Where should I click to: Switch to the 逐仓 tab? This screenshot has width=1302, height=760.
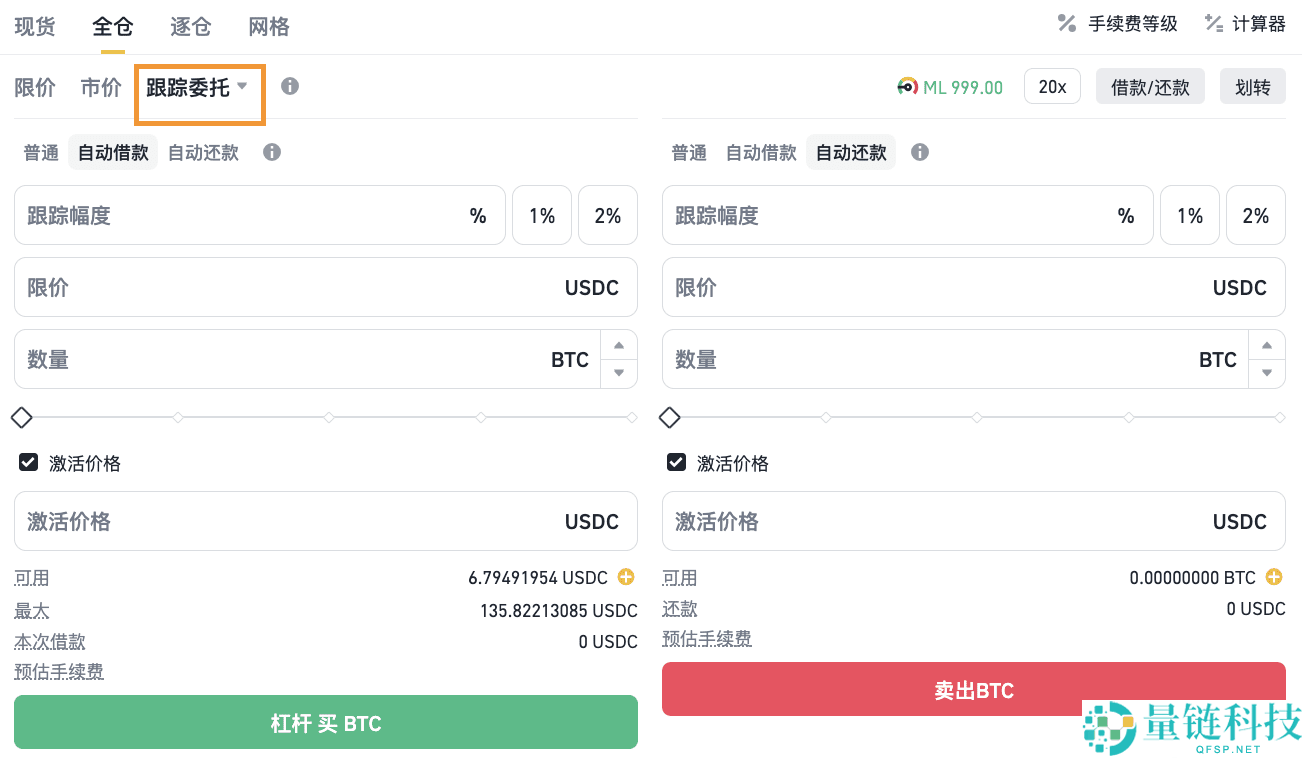[x=189, y=27]
